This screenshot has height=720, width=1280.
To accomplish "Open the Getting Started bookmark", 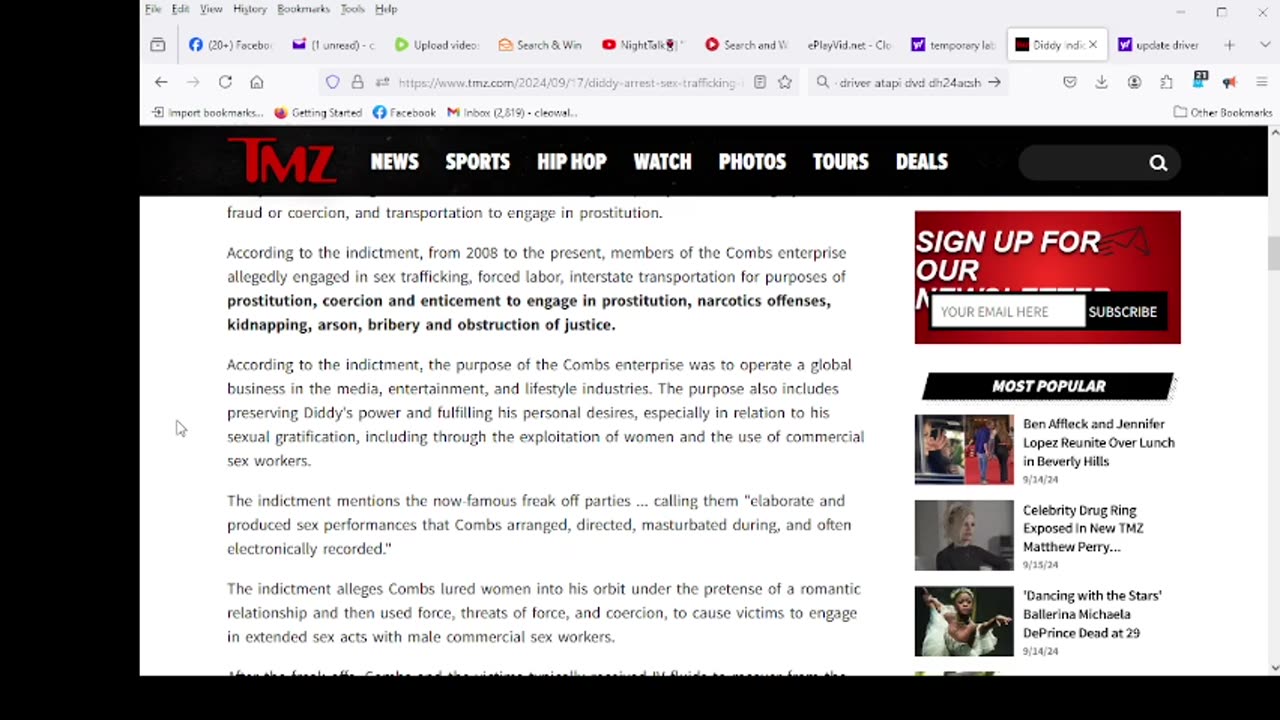I will click(x=318, y=112).
